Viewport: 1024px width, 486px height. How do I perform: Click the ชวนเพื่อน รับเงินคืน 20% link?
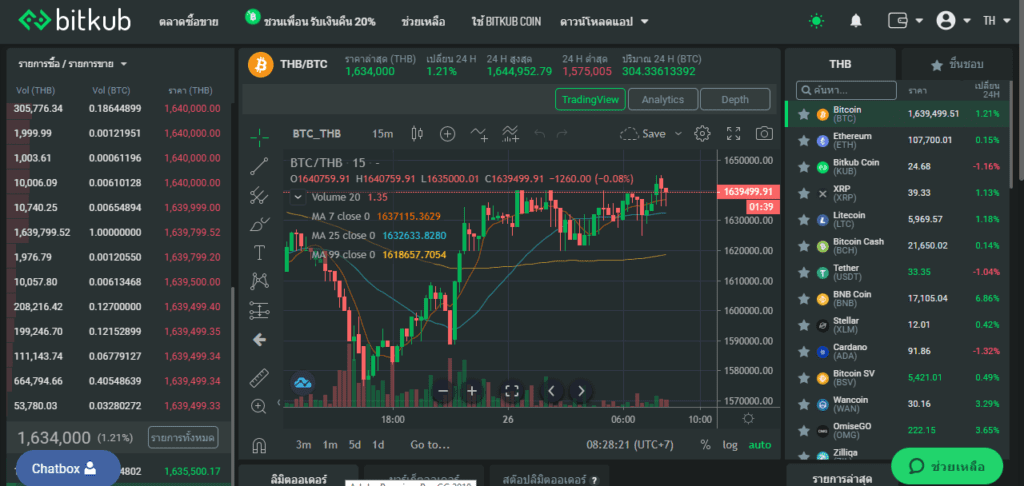click(310, 21)
